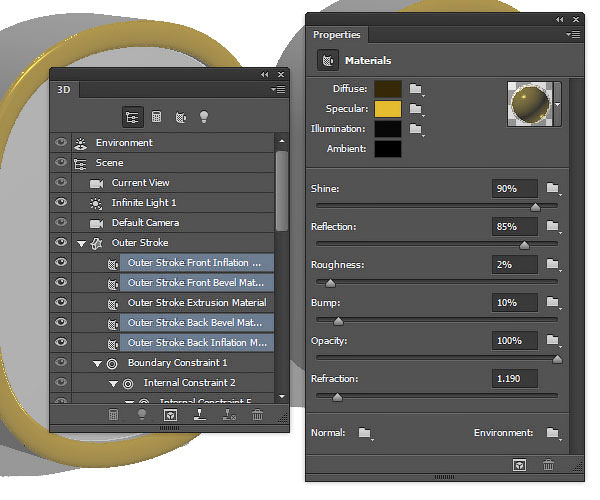Hide Outer Stroke Back Inflation material
Image resolution: width=600 pixels, height=500 pixels.
61,342
